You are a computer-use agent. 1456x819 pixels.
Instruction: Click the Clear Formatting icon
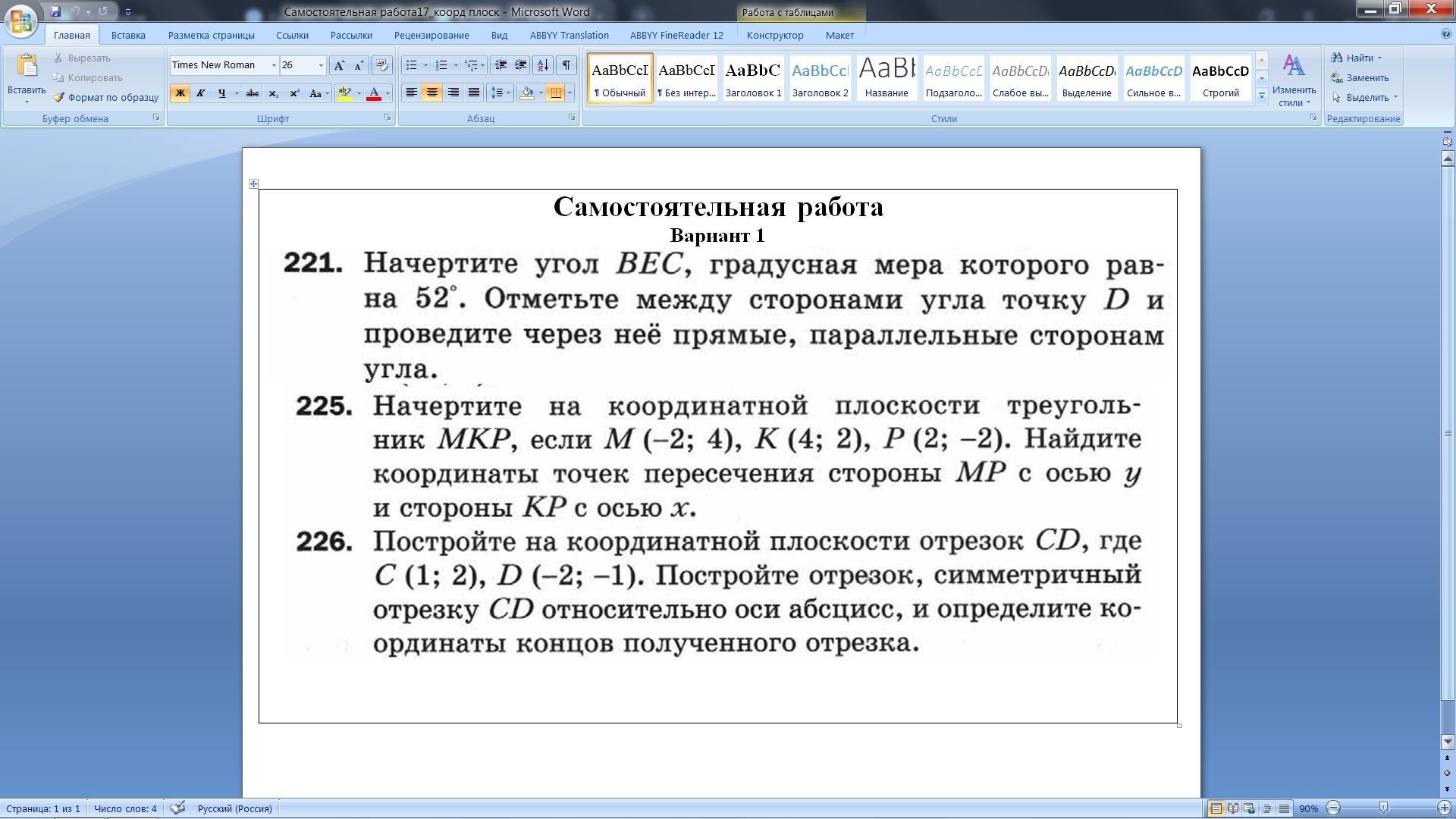(x=382, y=65)
